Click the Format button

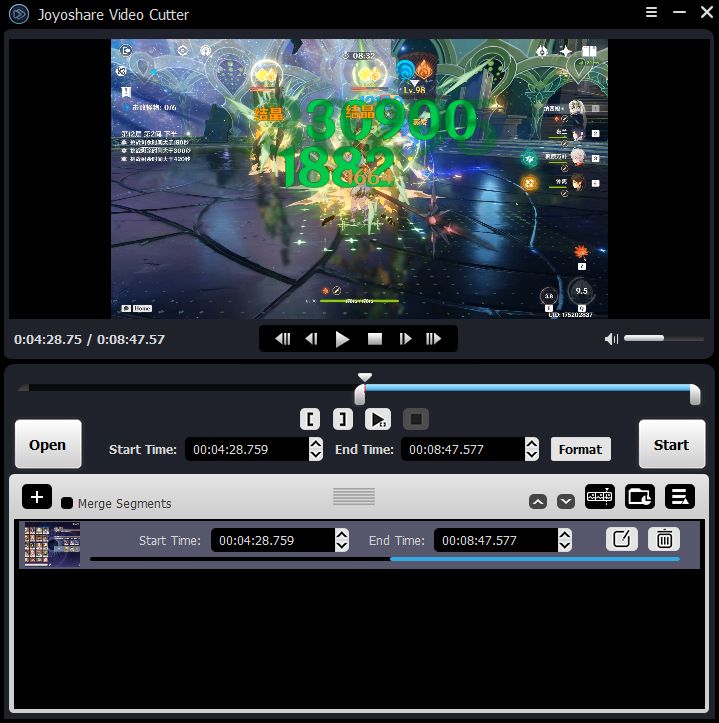point(580,449)
